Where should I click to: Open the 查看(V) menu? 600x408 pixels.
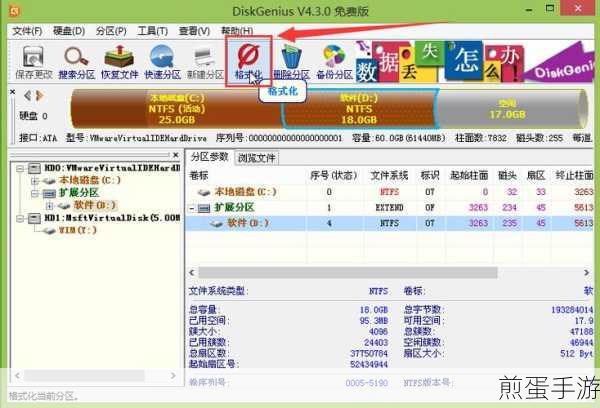point(194,31)
